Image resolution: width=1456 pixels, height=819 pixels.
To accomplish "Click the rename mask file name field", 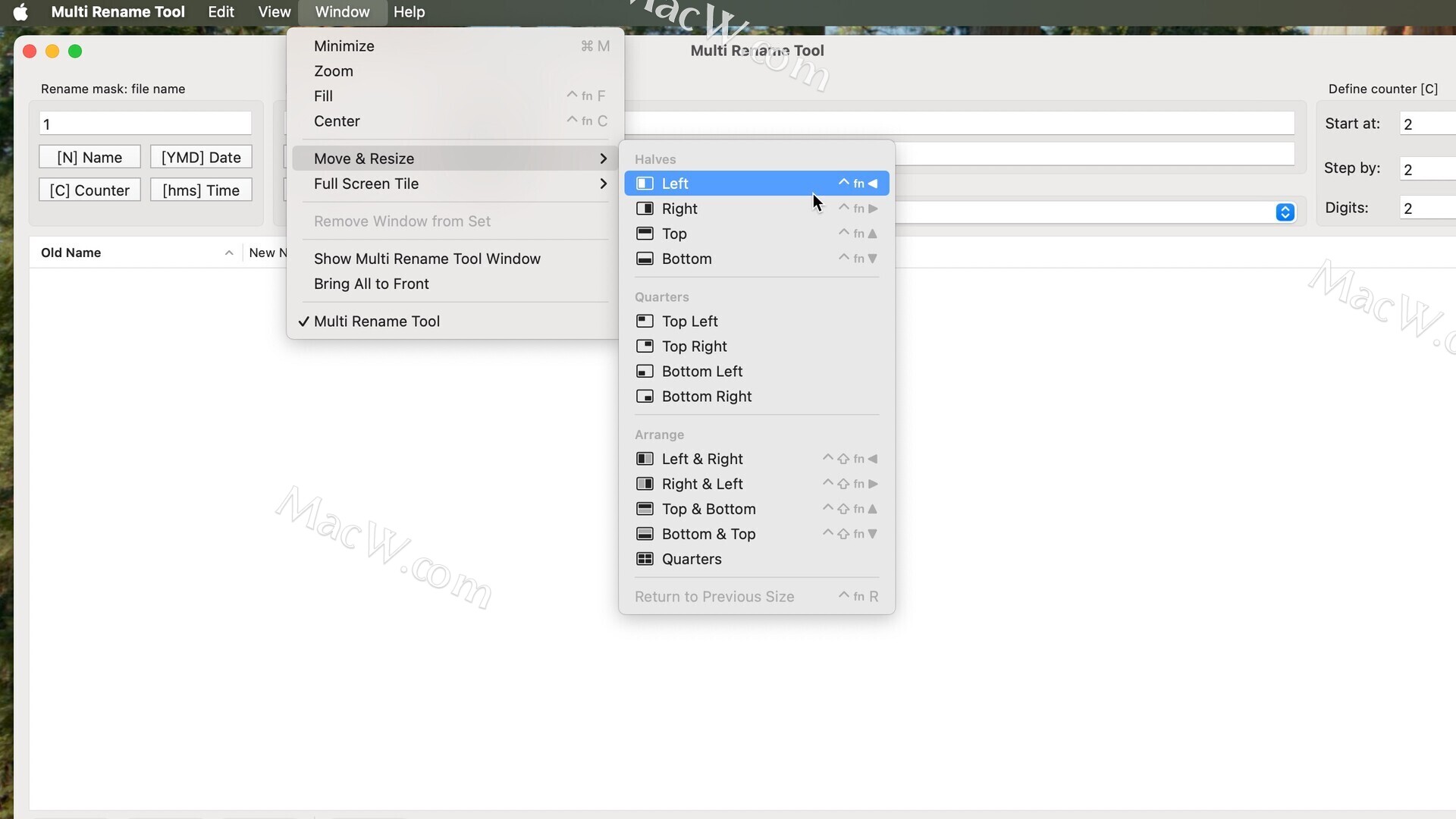I will 146,124.
